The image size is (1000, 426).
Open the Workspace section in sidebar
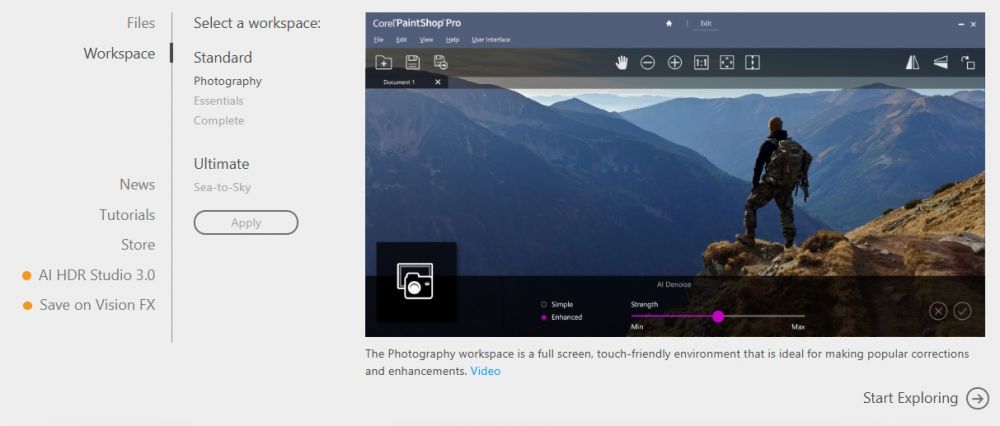point(119,54)
